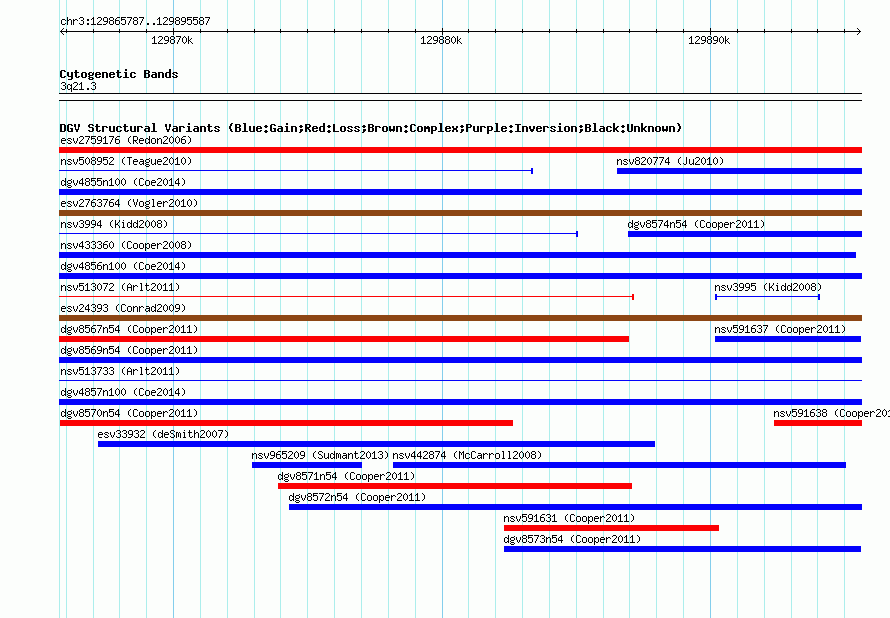
Task: Open the dgv4857n100 (Coe2014) label
Action: pyautogui.click(x=123, y=392)
